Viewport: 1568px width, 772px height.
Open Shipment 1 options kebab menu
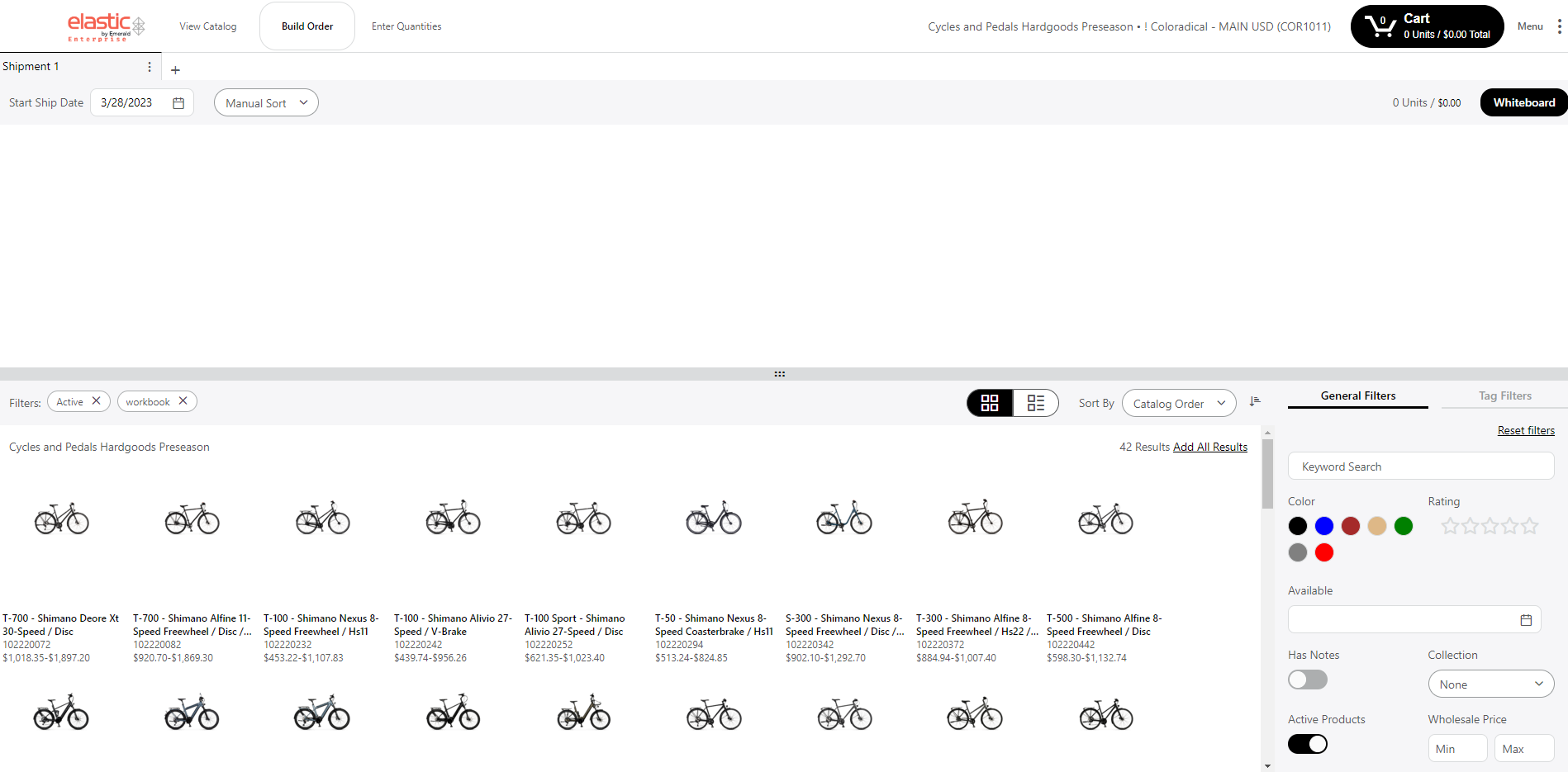tap(150, 67)
